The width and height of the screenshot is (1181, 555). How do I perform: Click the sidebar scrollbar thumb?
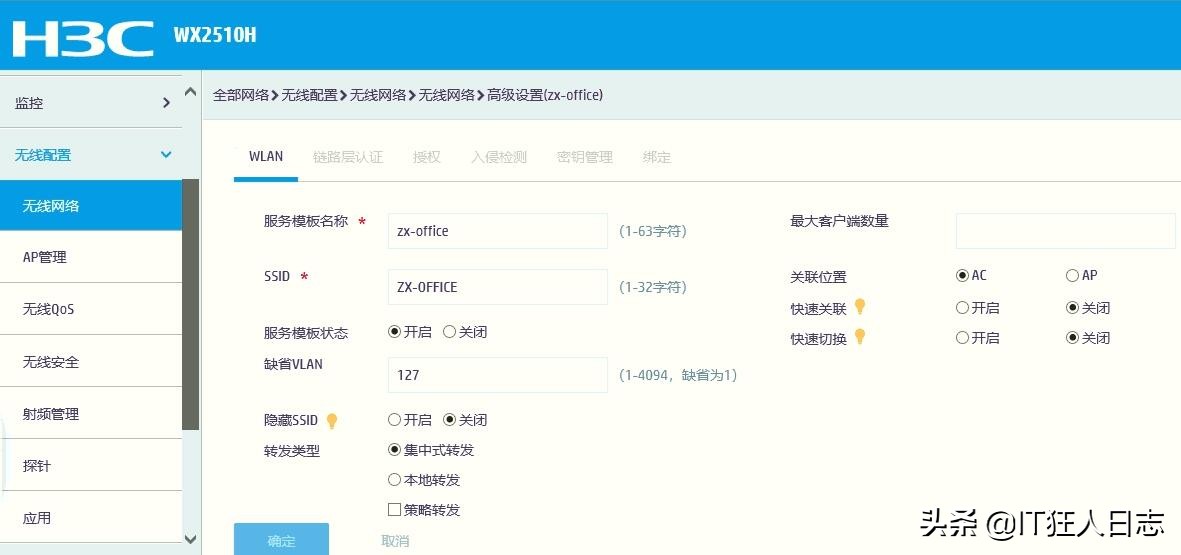click(x=191, y=304)
